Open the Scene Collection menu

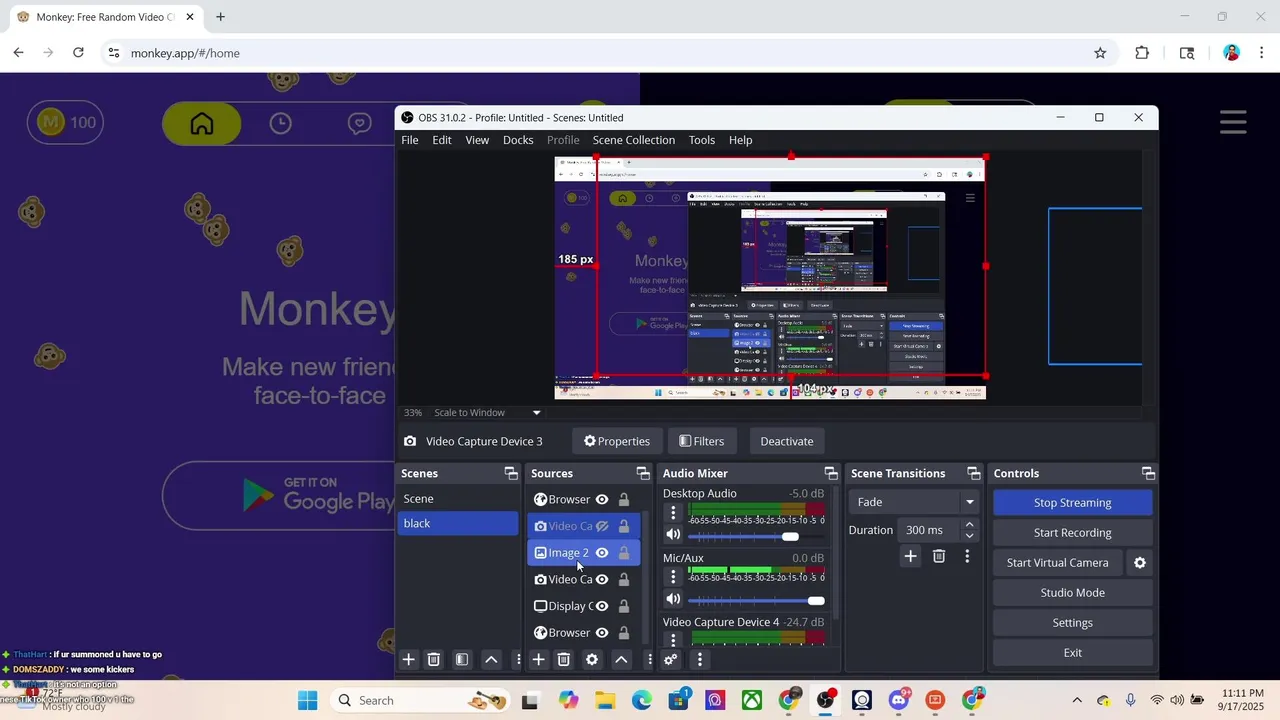click(634, 140)
